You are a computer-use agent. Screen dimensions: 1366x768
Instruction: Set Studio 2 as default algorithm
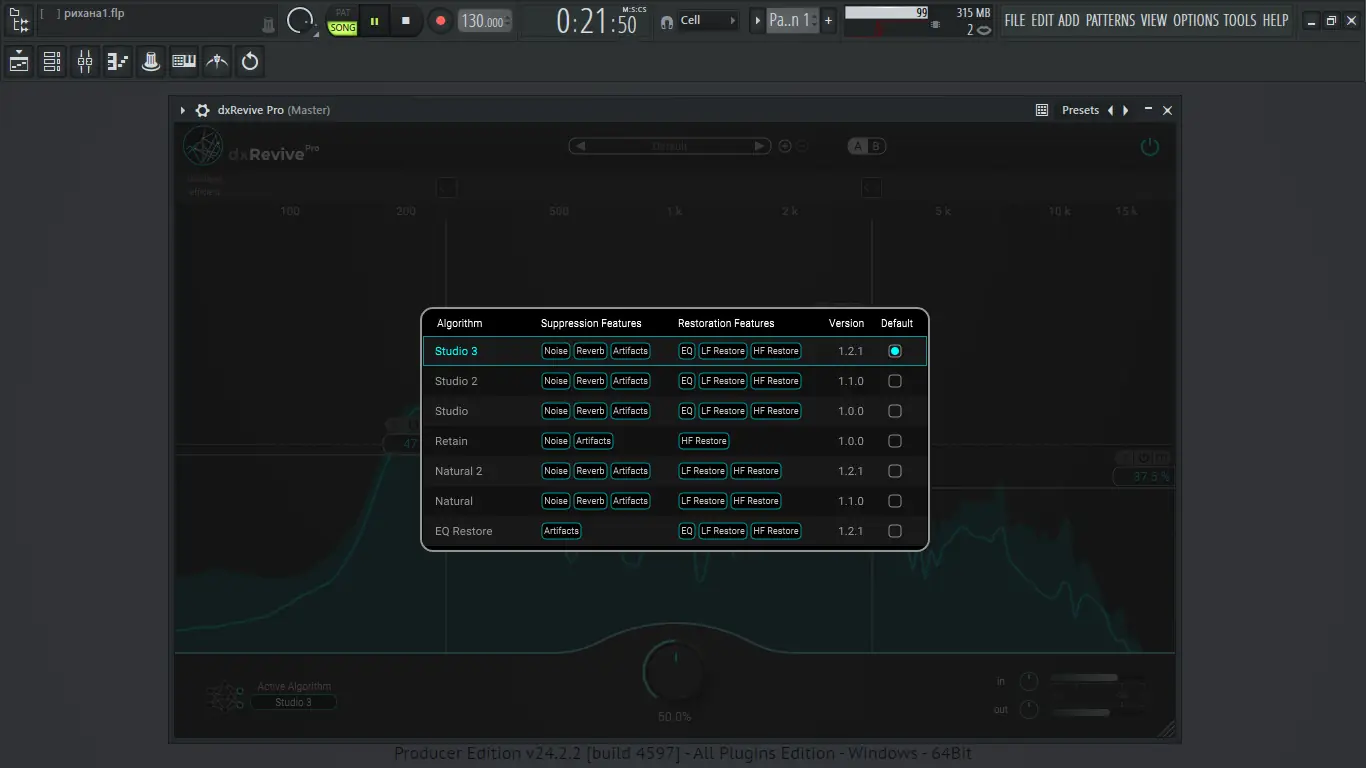[895, 381]
